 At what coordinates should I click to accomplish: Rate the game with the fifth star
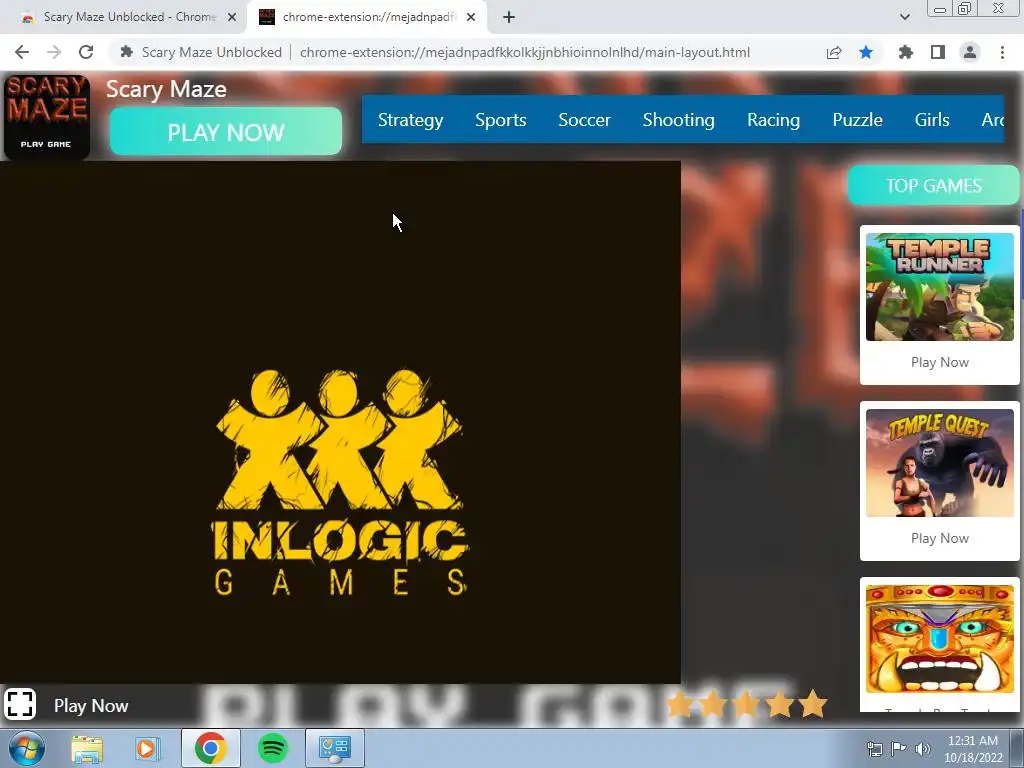pyautogui.click(x=813, y=705)
